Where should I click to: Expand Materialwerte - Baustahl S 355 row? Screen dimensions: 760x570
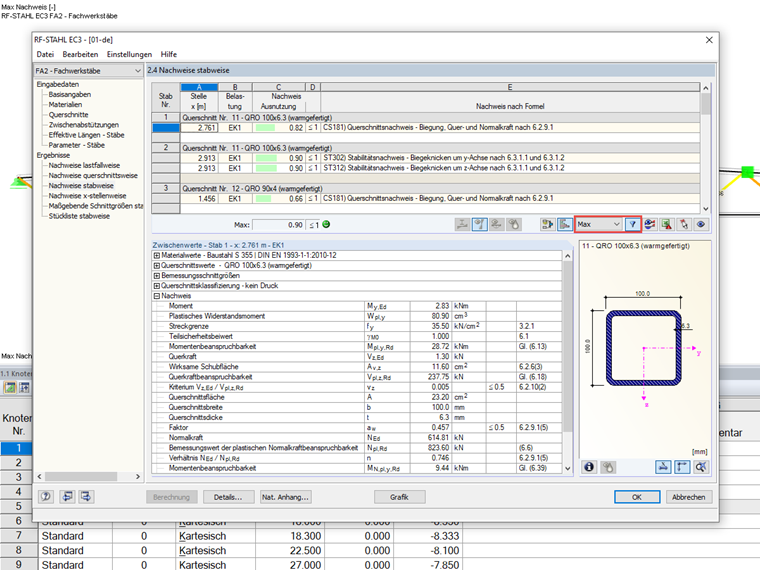(157, 255)
